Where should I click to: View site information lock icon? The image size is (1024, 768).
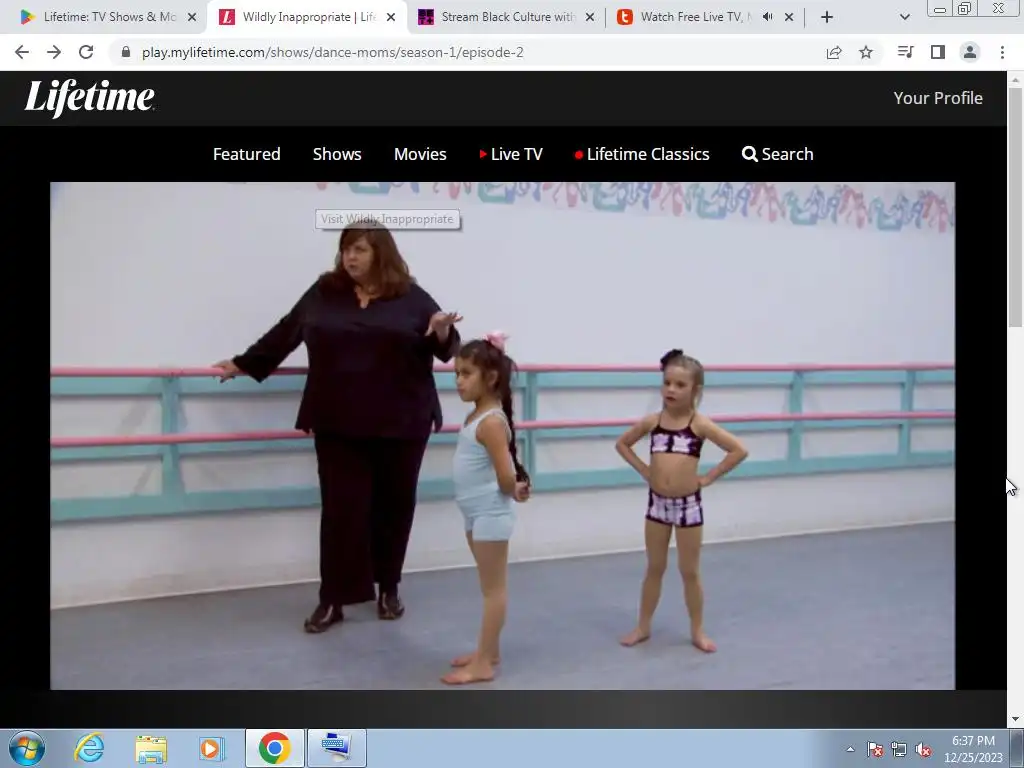click(x=126, y=52)
